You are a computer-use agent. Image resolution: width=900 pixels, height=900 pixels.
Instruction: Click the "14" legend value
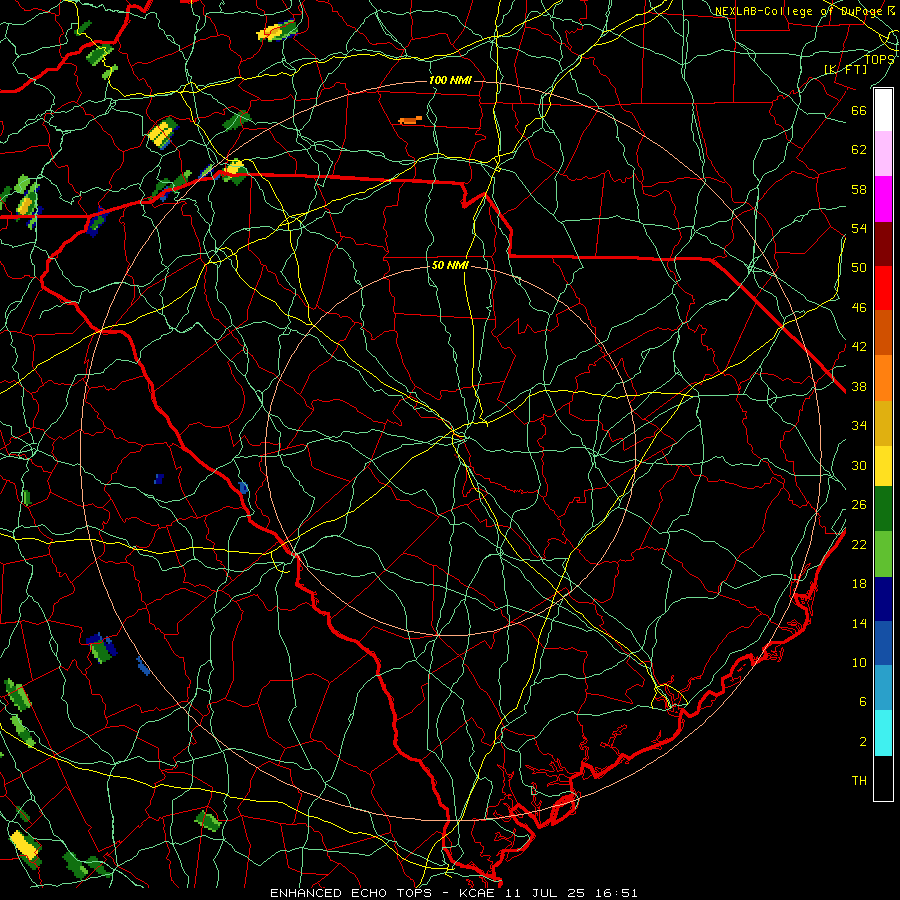859,623
